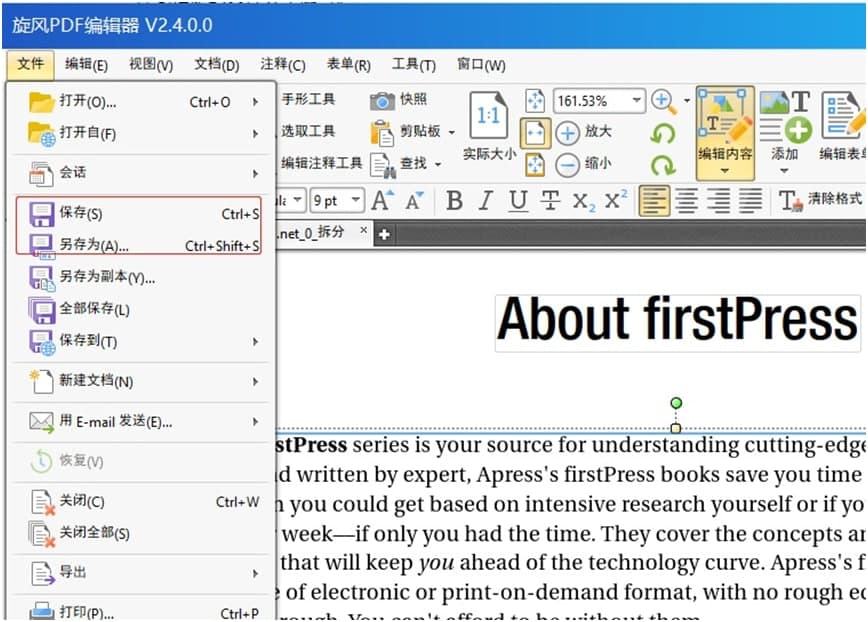Click the 添加 content icon
Viewport: 868px width, 622px height.
click(x=785, y=116)
